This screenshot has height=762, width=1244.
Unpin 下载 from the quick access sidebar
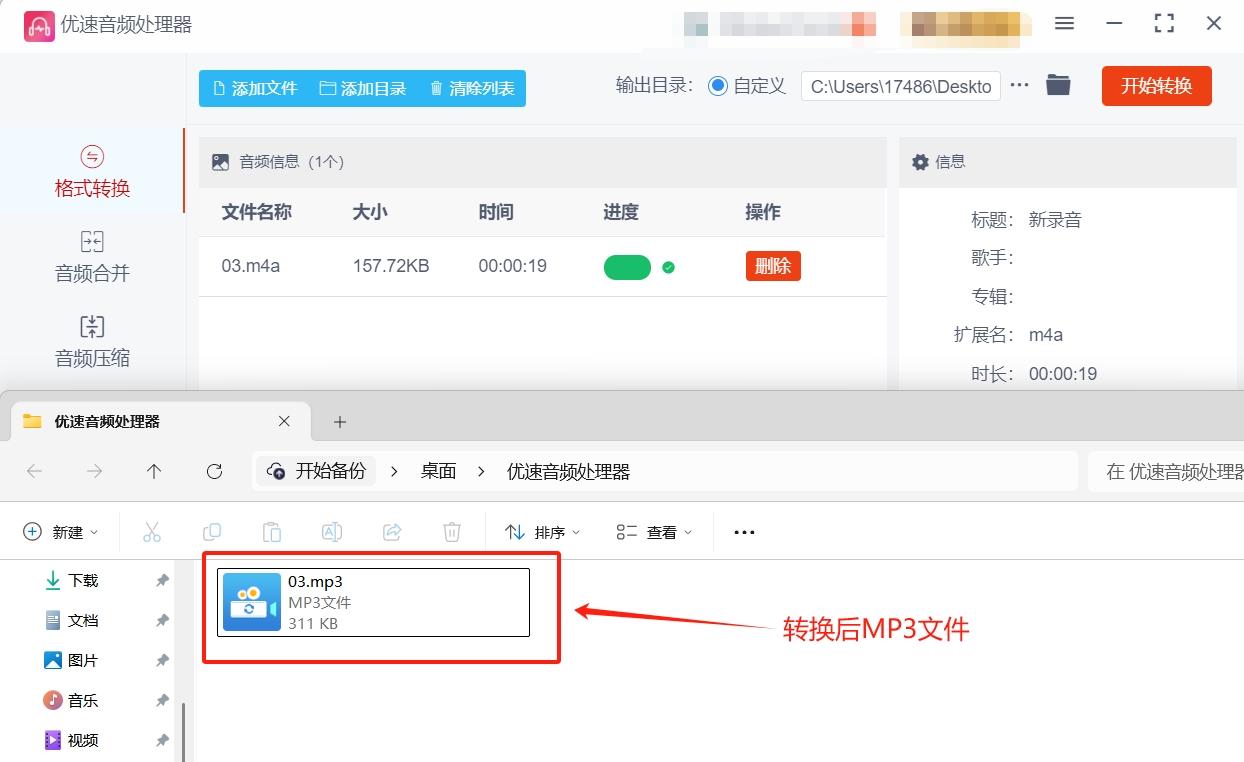pyautogui.click(x=162, y=580)
